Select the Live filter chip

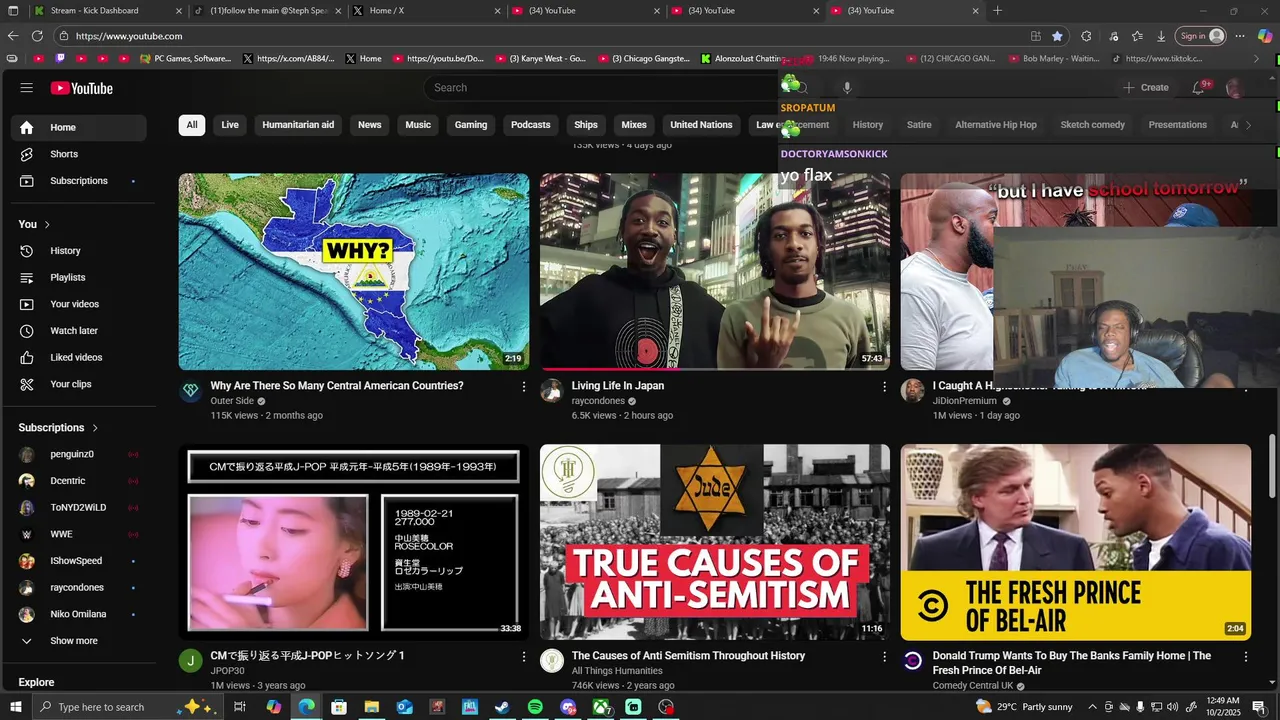230,125
